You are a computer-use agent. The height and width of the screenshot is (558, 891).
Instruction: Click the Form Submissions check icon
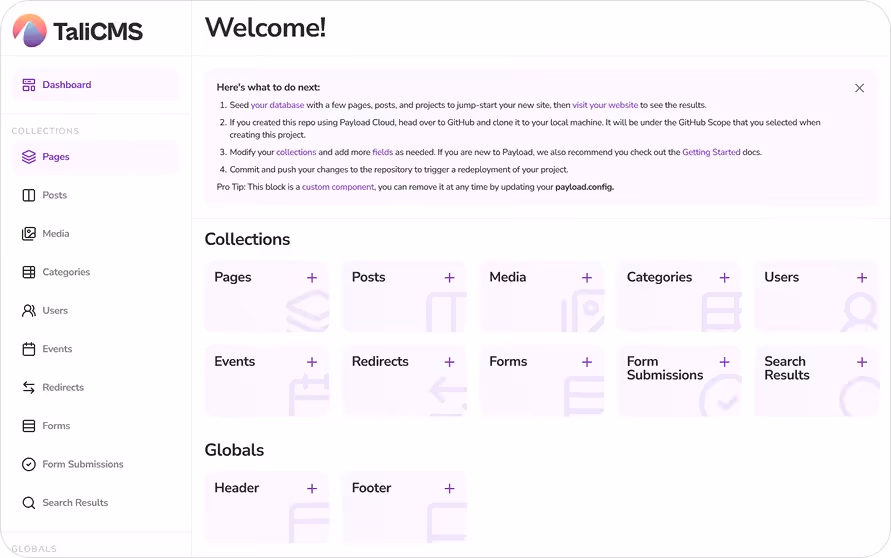pyautogui.click(x=28, y=464)
